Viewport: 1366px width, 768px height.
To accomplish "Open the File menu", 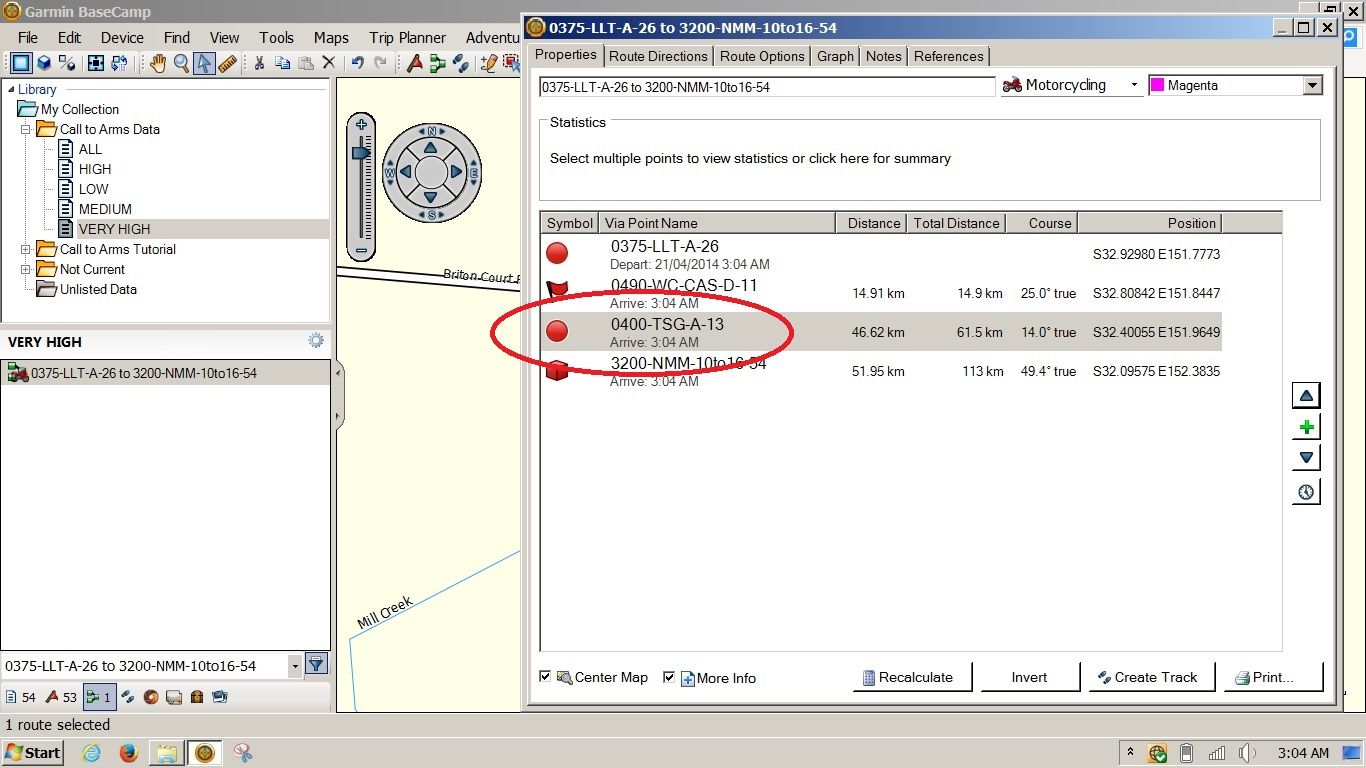I will pos(28,38).
